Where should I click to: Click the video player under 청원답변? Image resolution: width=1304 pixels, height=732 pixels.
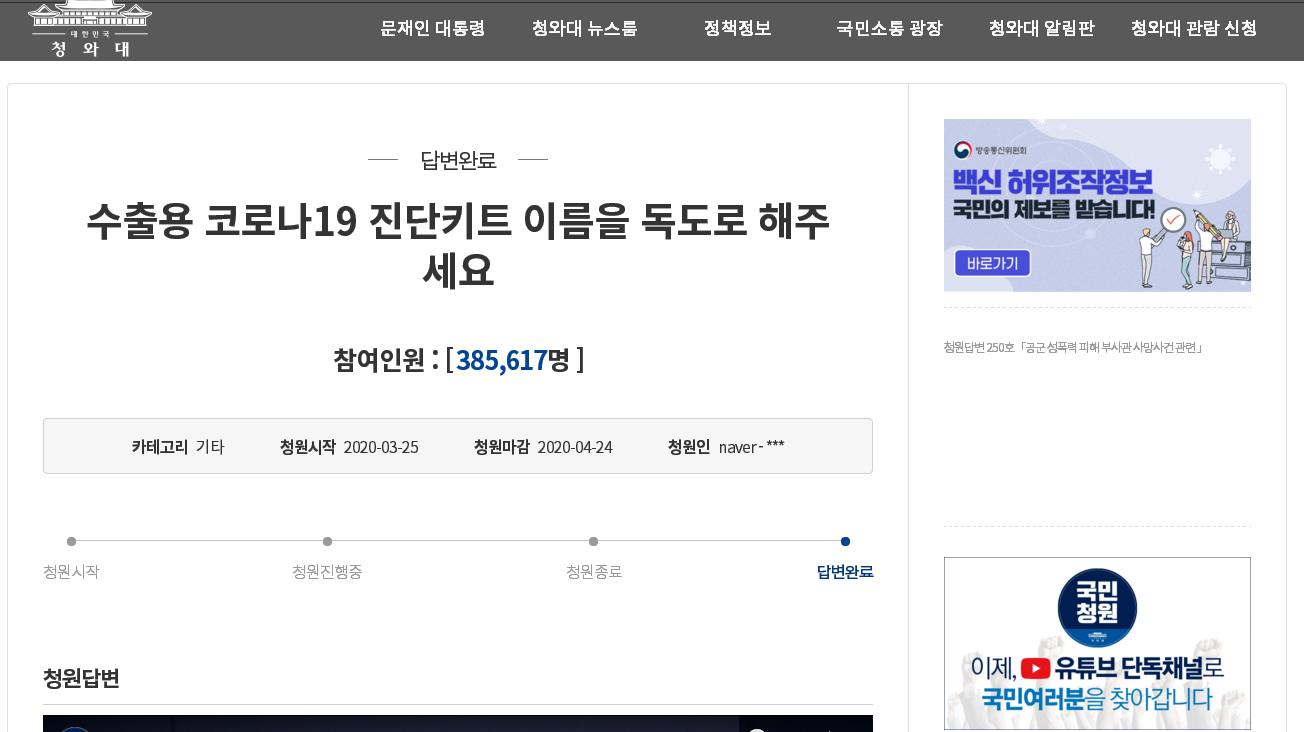[x=457, y=724]
